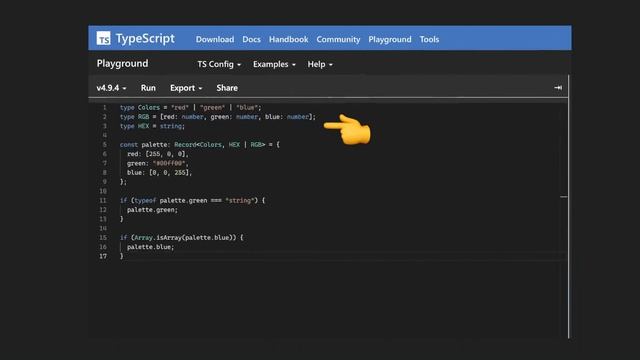Image resolution: width=640 pixels, height=360 pixels.
Task: Expand the TS Config dropdown
Action: click(219, 64)
